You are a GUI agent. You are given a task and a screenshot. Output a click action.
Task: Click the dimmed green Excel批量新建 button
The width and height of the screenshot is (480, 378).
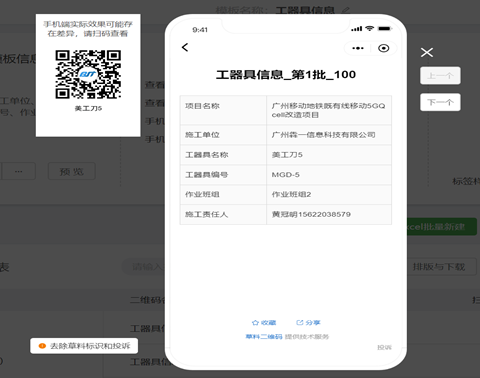(x=442, y=227)
